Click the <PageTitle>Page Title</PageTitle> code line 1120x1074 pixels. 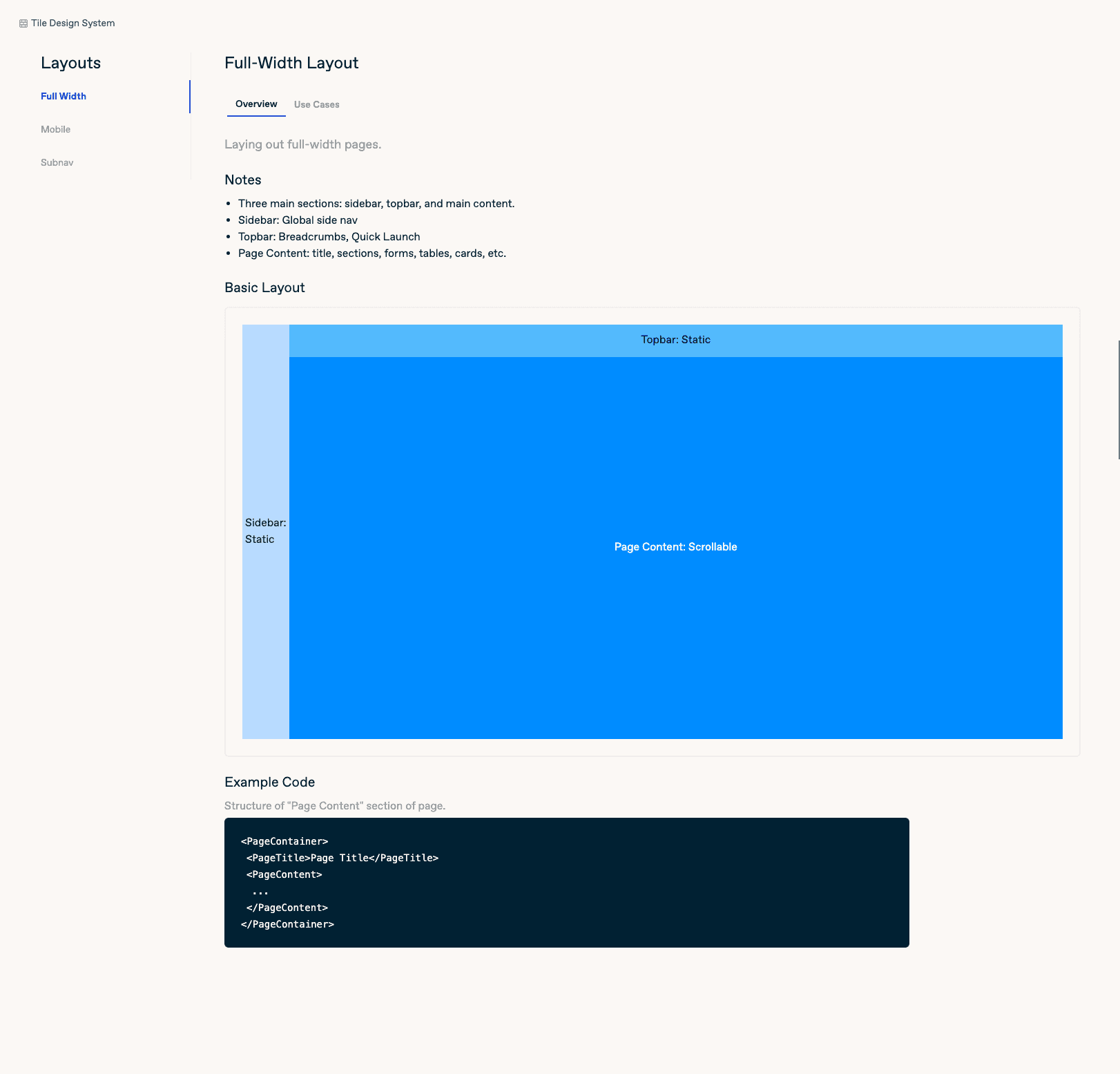342,858
